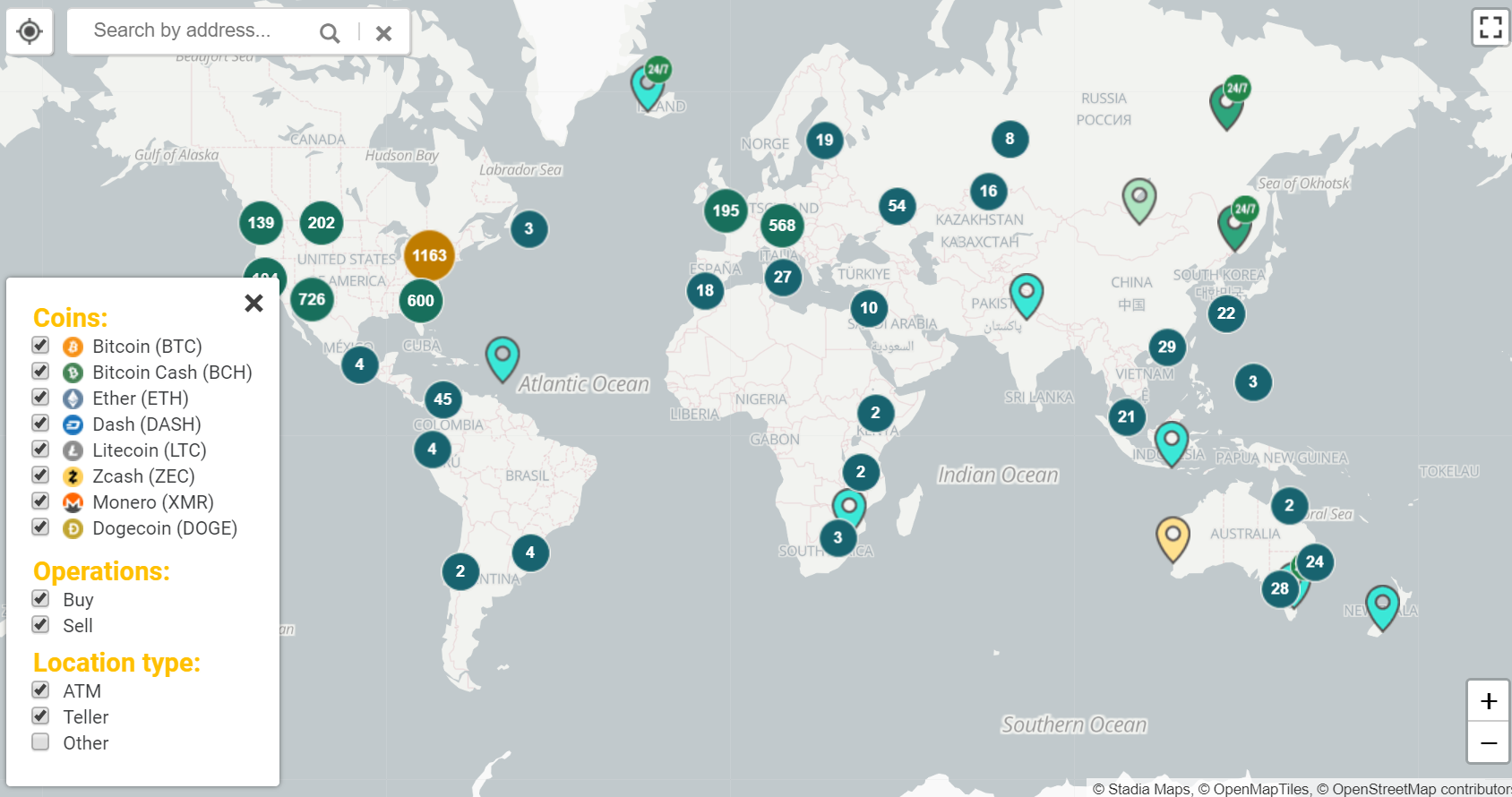Click the Ether coin icon
The image size is (1512, 797).
click(x=73, y=398)
